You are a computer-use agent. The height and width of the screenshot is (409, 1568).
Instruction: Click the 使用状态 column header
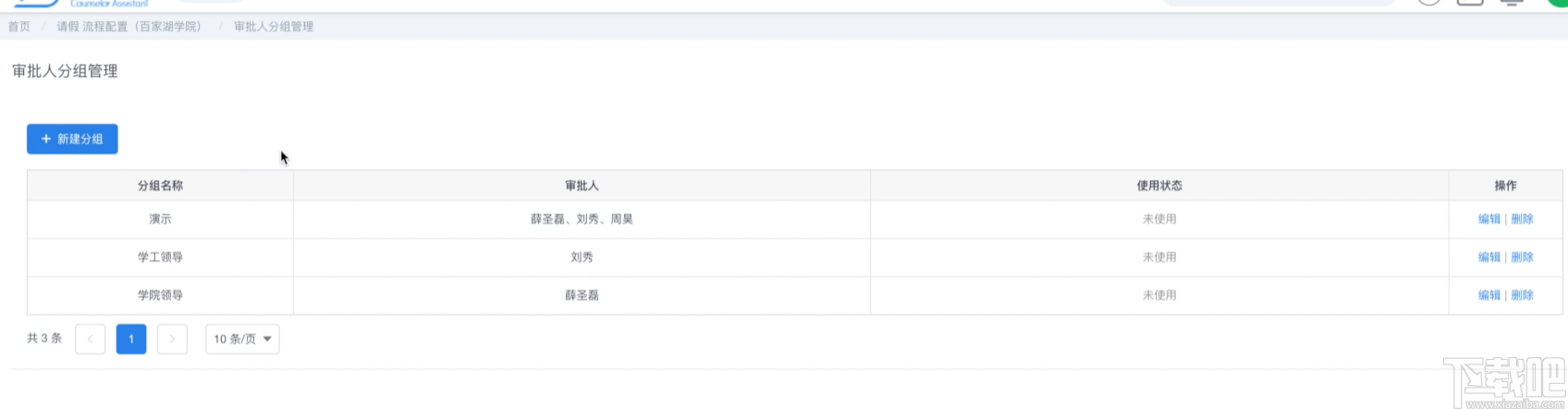tap(1159, 186)
